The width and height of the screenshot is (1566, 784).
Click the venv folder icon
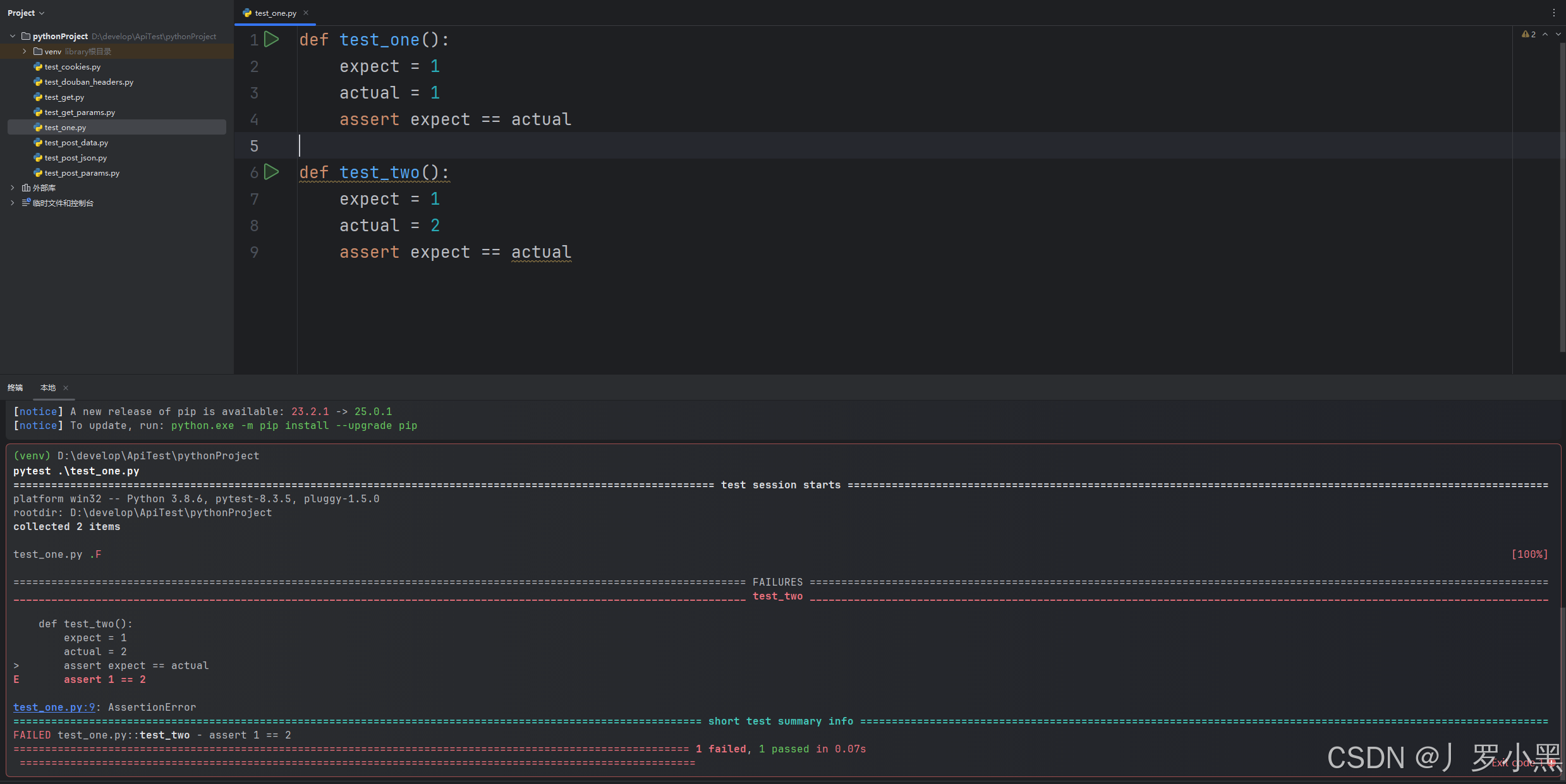click(x=38, y=51)
